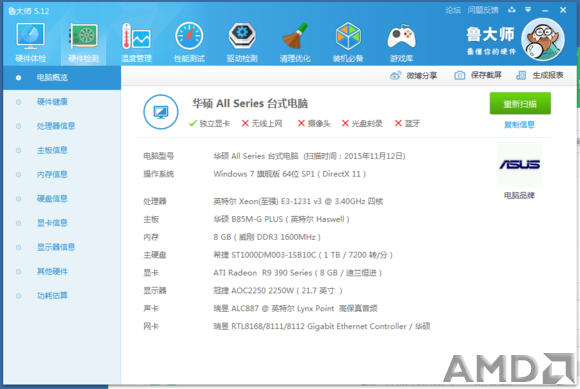This screenshot has width=580, height=389.
Task: Click the 鲁大师 mascot avatar
Action: [543, 40]
